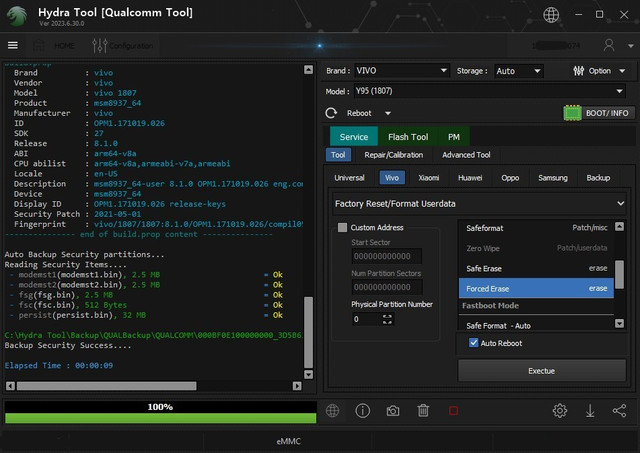Select Safeformat Patch/misc option

tap(536, 228)
